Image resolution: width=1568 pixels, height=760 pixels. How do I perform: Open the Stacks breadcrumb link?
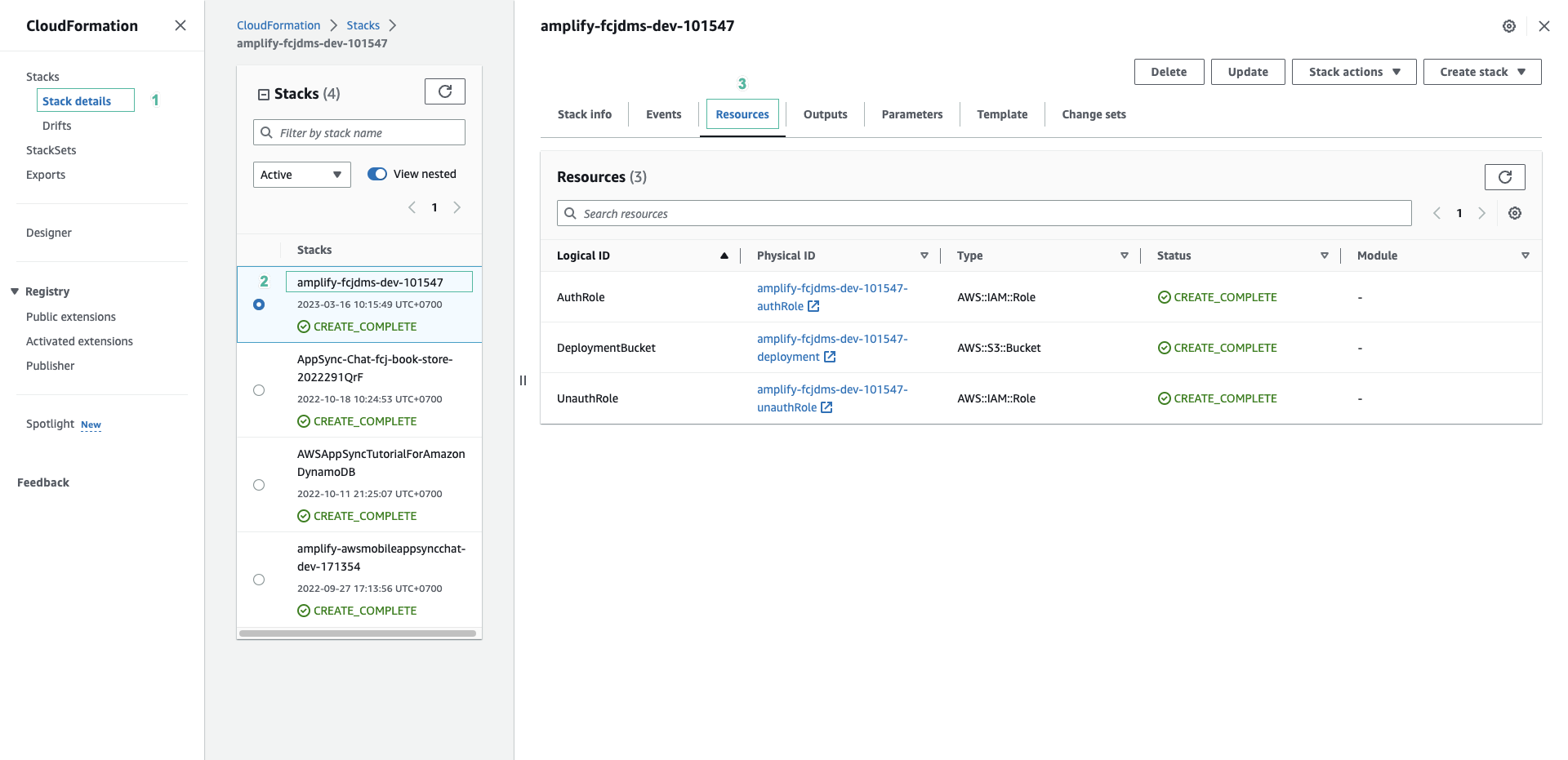tap(363, 25)
